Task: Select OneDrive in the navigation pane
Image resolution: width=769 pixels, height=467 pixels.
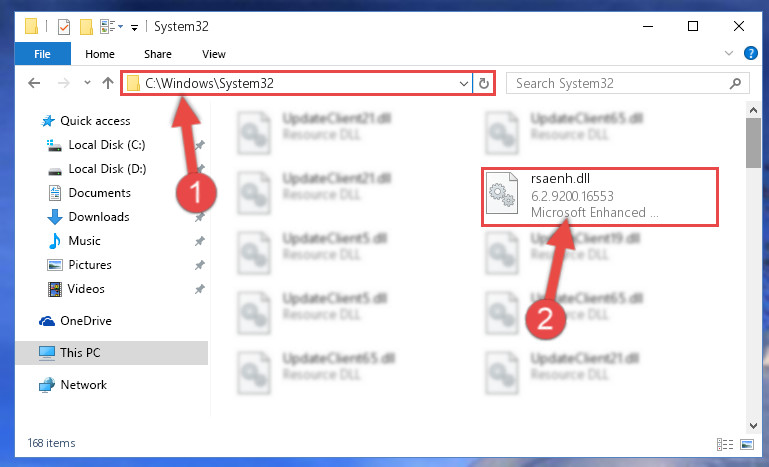Action: (86, 320)
